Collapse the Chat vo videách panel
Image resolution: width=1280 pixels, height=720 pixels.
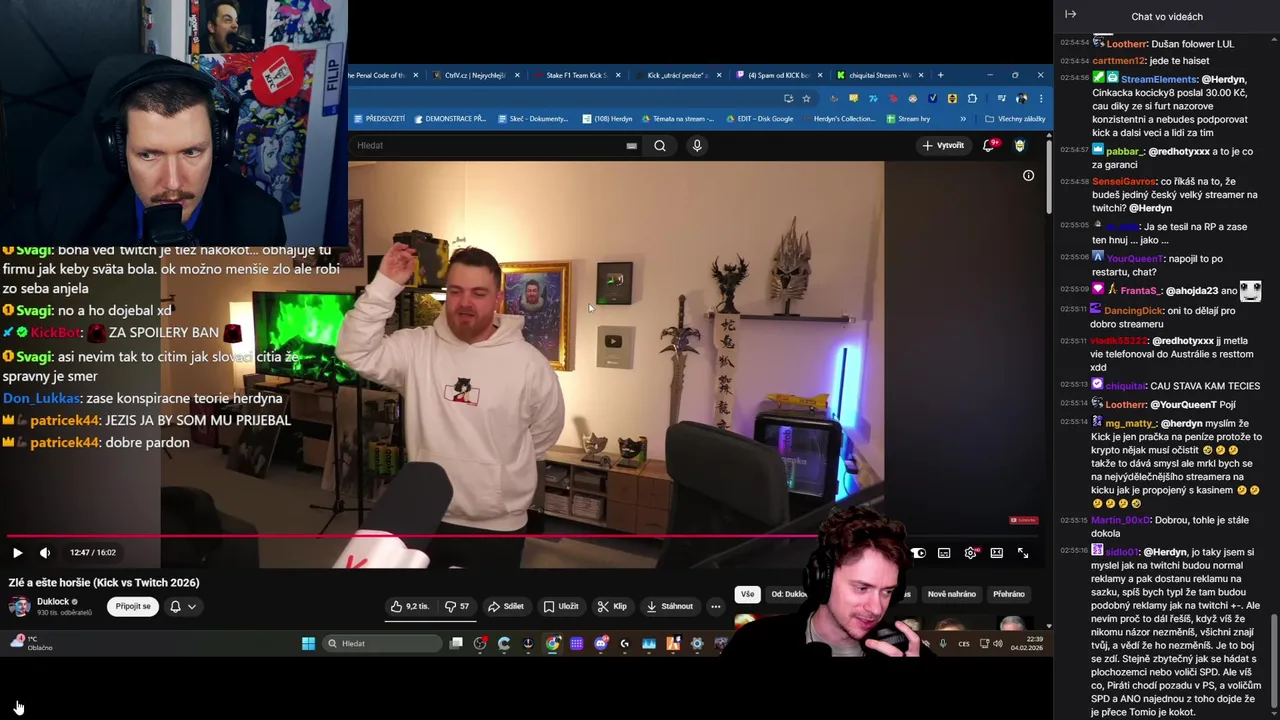pos(1070,14)
